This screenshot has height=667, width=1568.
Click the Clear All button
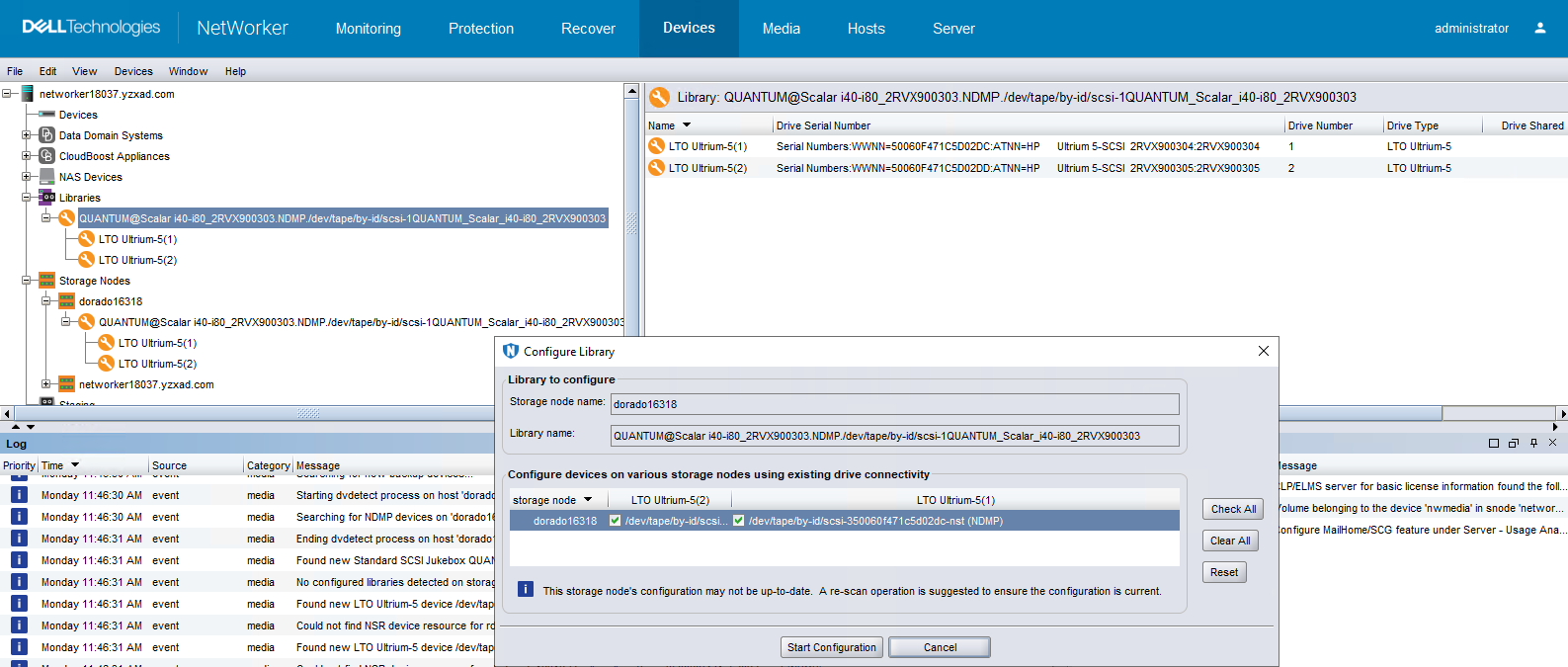pyautogui.click(x=1230, y=541)
